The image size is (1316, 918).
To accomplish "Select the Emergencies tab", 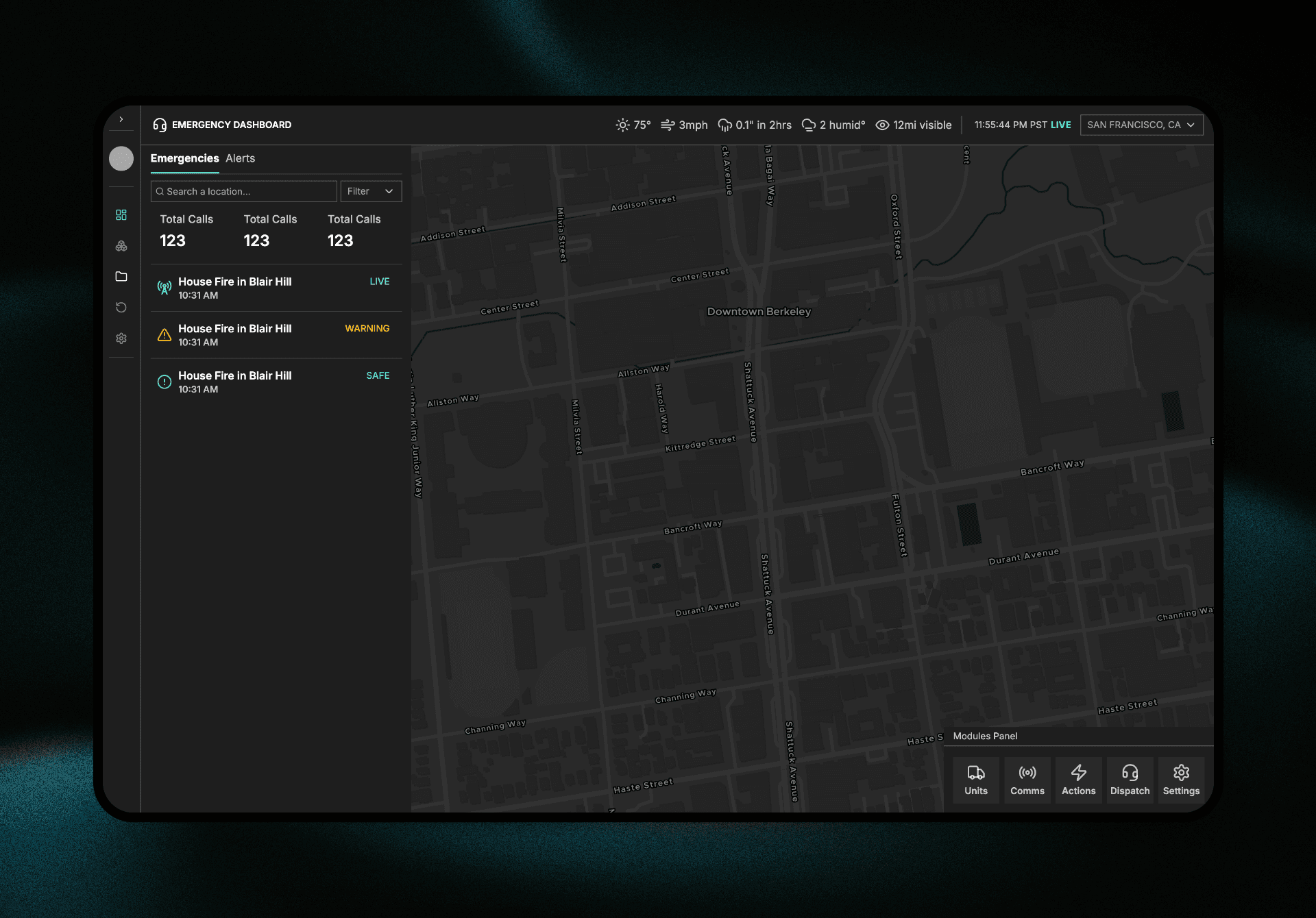I will point(184,158).
